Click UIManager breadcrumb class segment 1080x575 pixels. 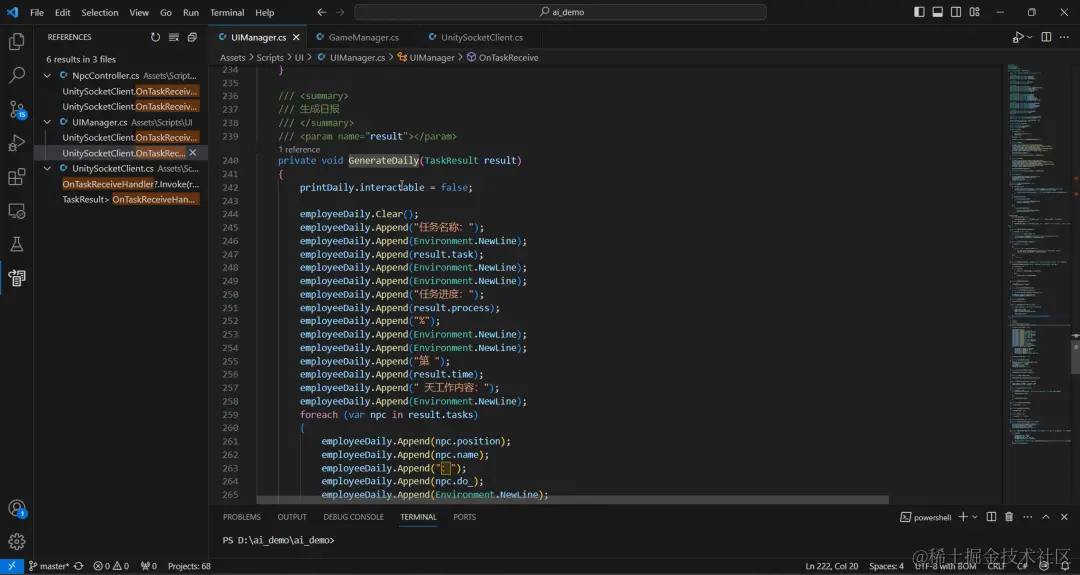click(426, 58)
